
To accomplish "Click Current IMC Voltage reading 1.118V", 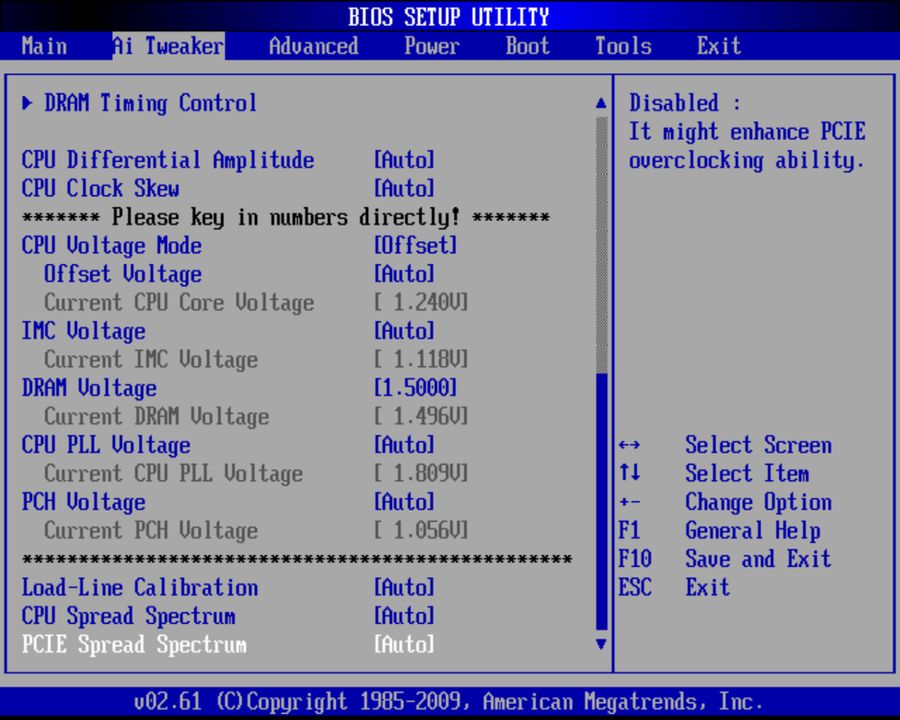I will [421, 359].
